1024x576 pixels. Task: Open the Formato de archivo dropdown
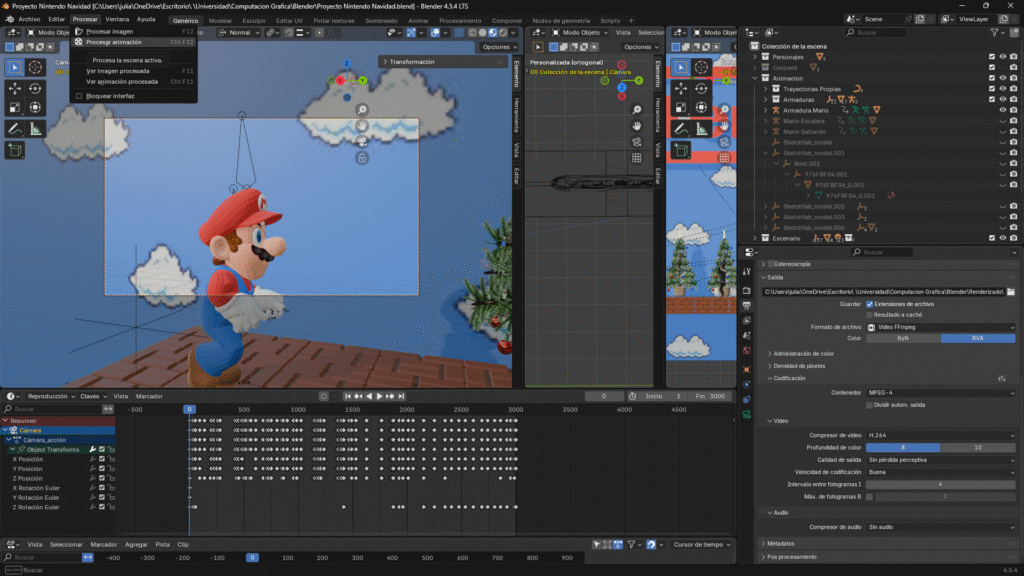point(940,327)
